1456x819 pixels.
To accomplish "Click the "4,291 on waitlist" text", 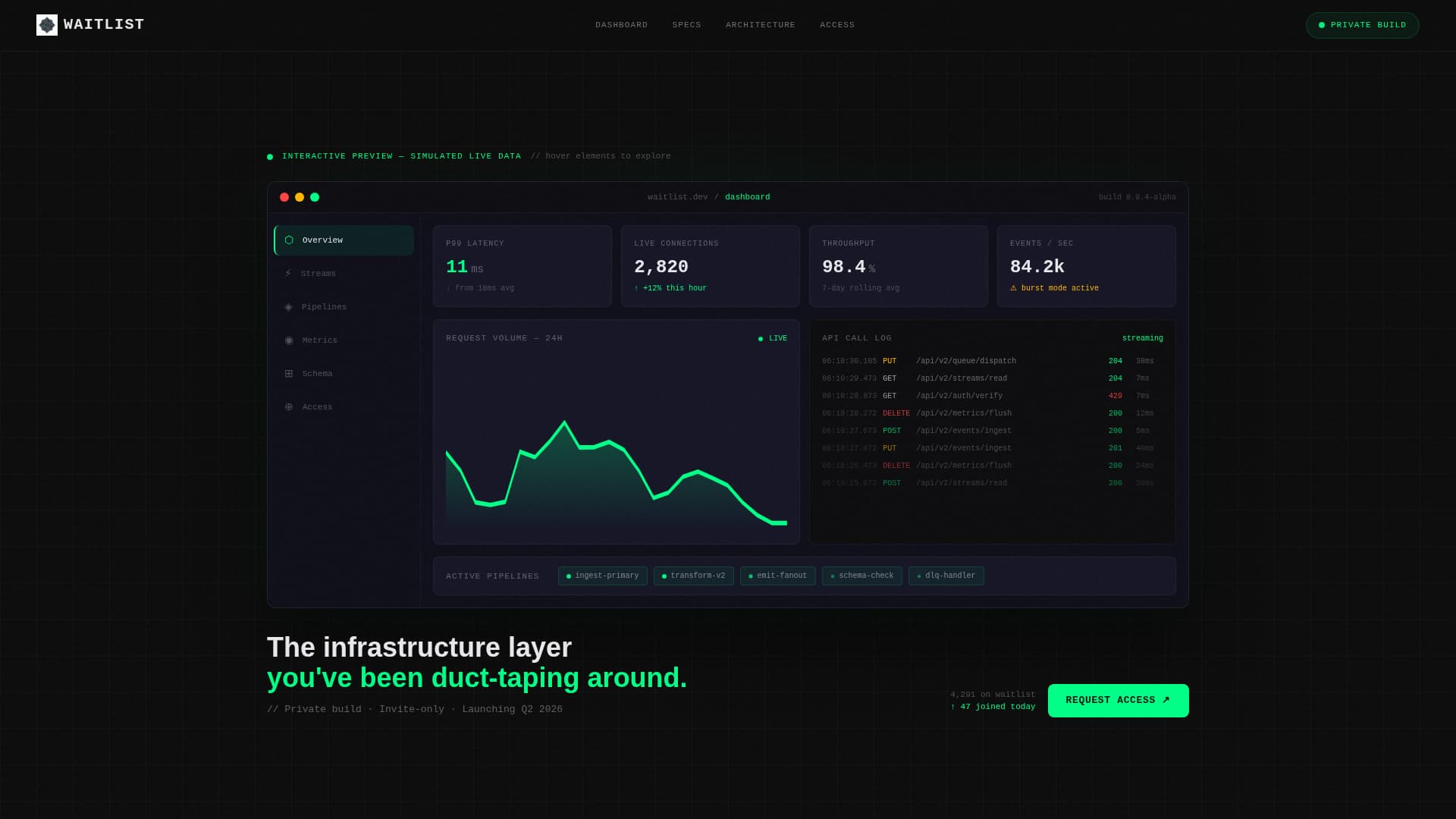I will pyautogui.click(x=993, y=695).
